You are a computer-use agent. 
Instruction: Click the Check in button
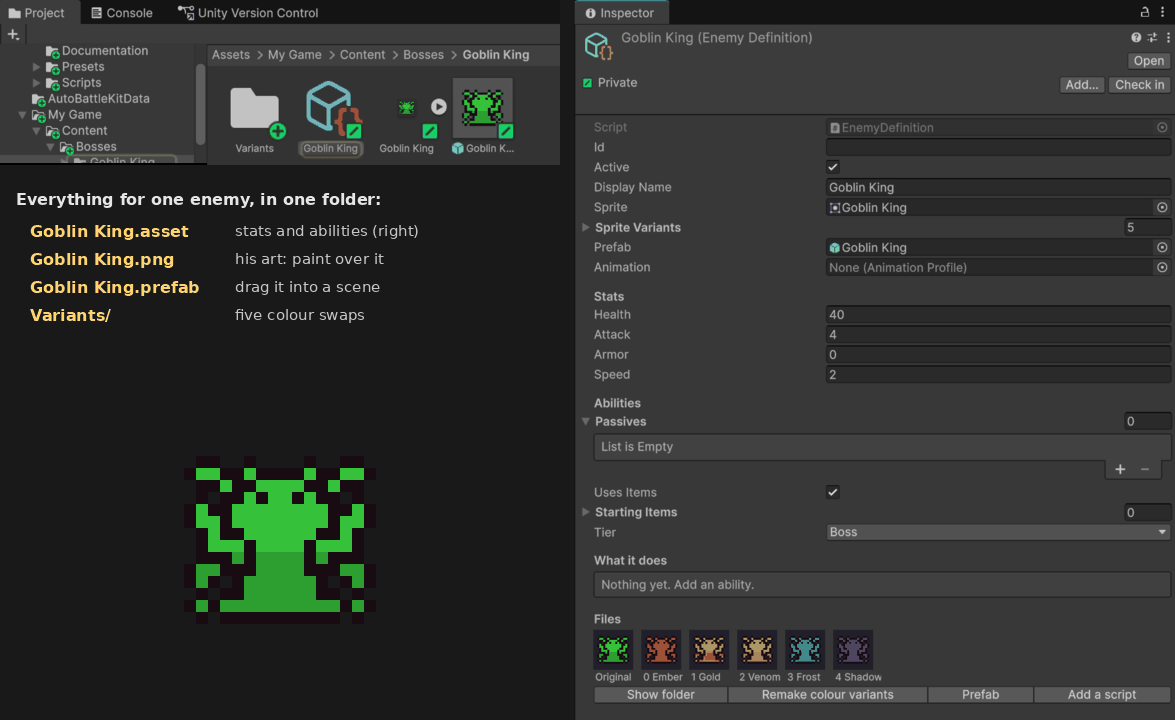[1139, 85]
